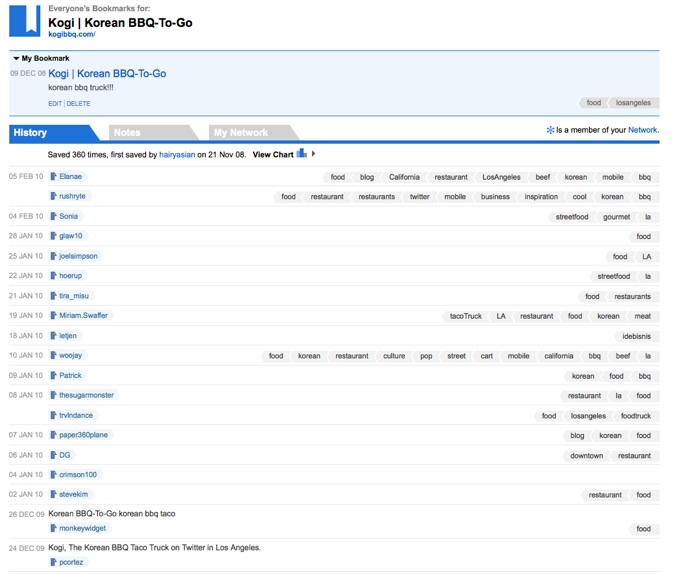The height and width of the screenshot is (574, 674).
Task: Select the blog tag on paper360plane's row
Action: 577,436
